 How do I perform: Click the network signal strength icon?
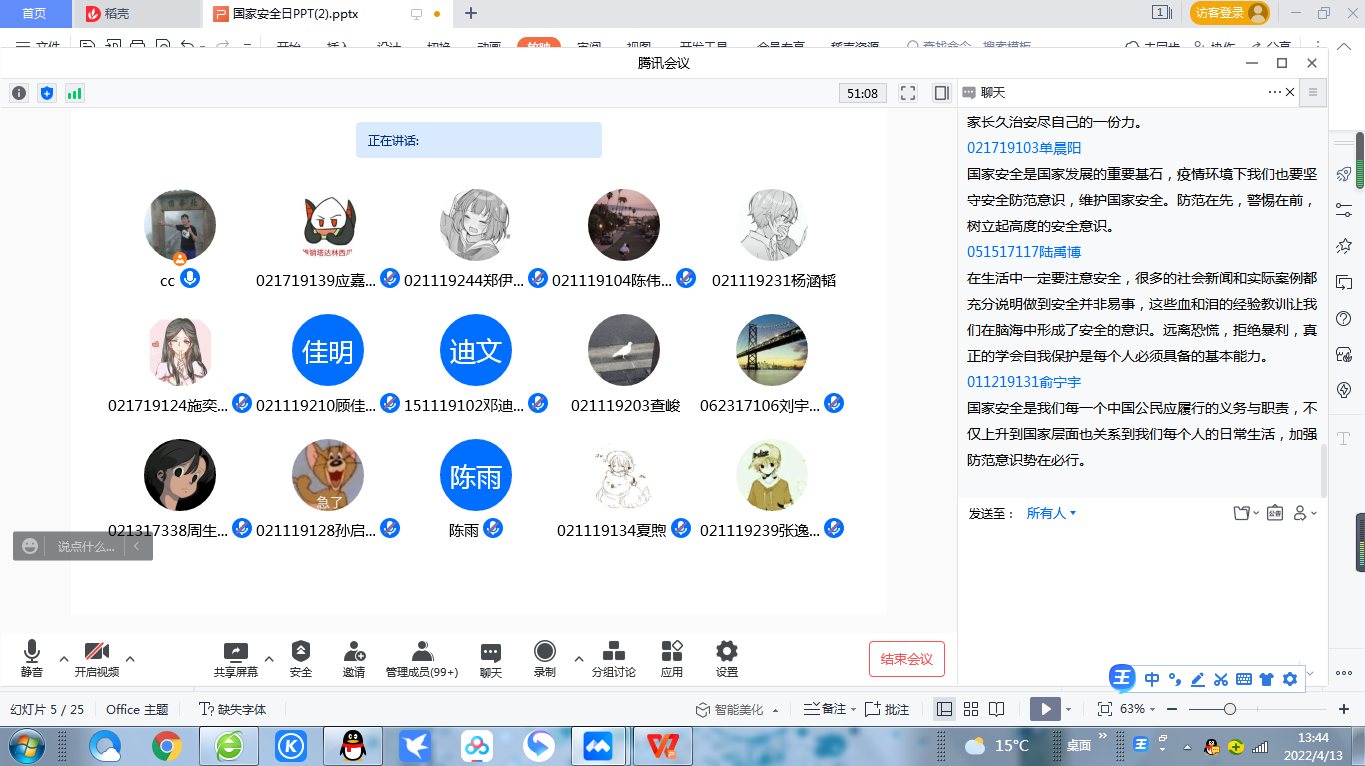[x=75, y=93]
